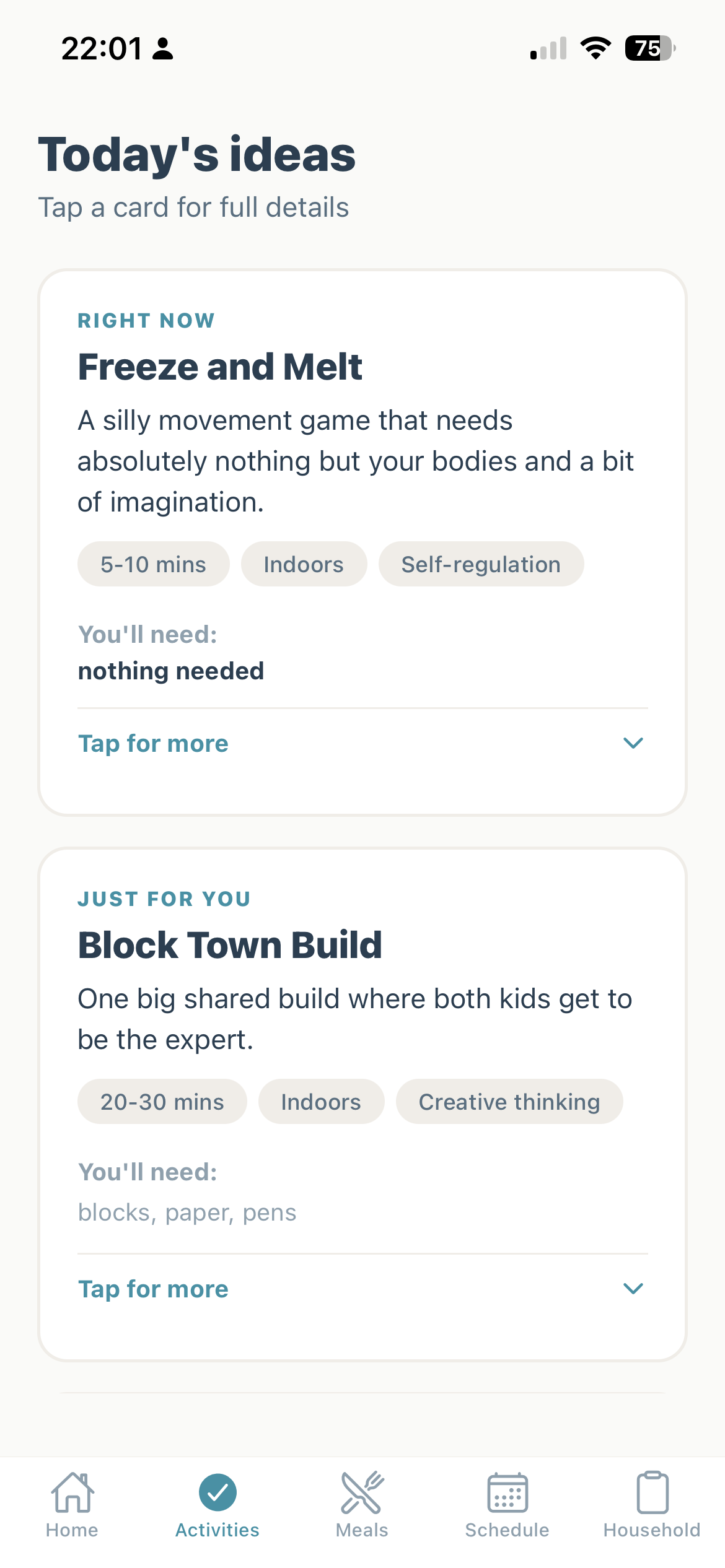This screenshot has height=1568, width=725.
Task: Tap the battery indicator in status bar
Action: coord(650,48)
